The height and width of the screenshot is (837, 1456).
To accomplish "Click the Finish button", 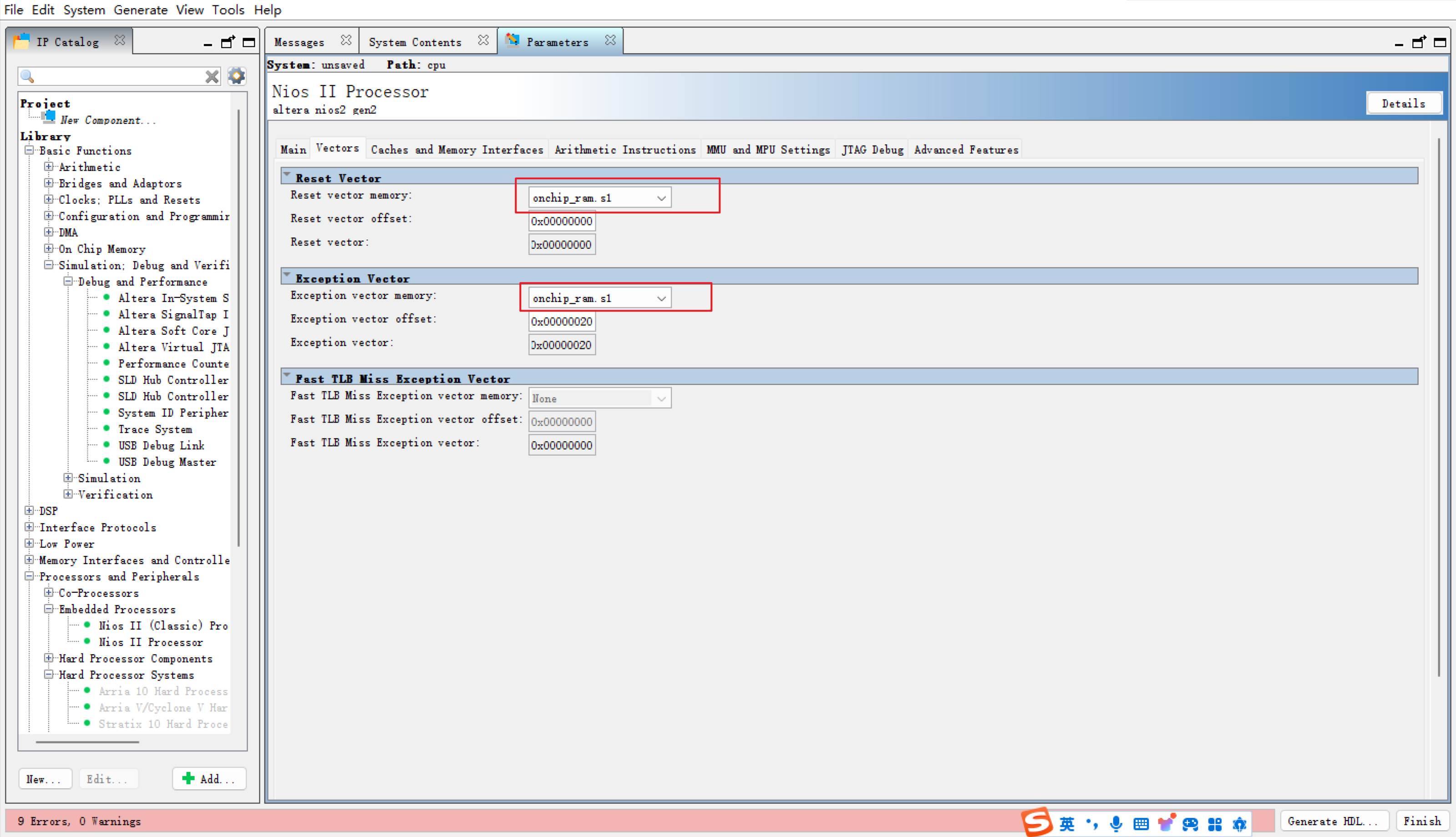I will (x=1422, y=822).
